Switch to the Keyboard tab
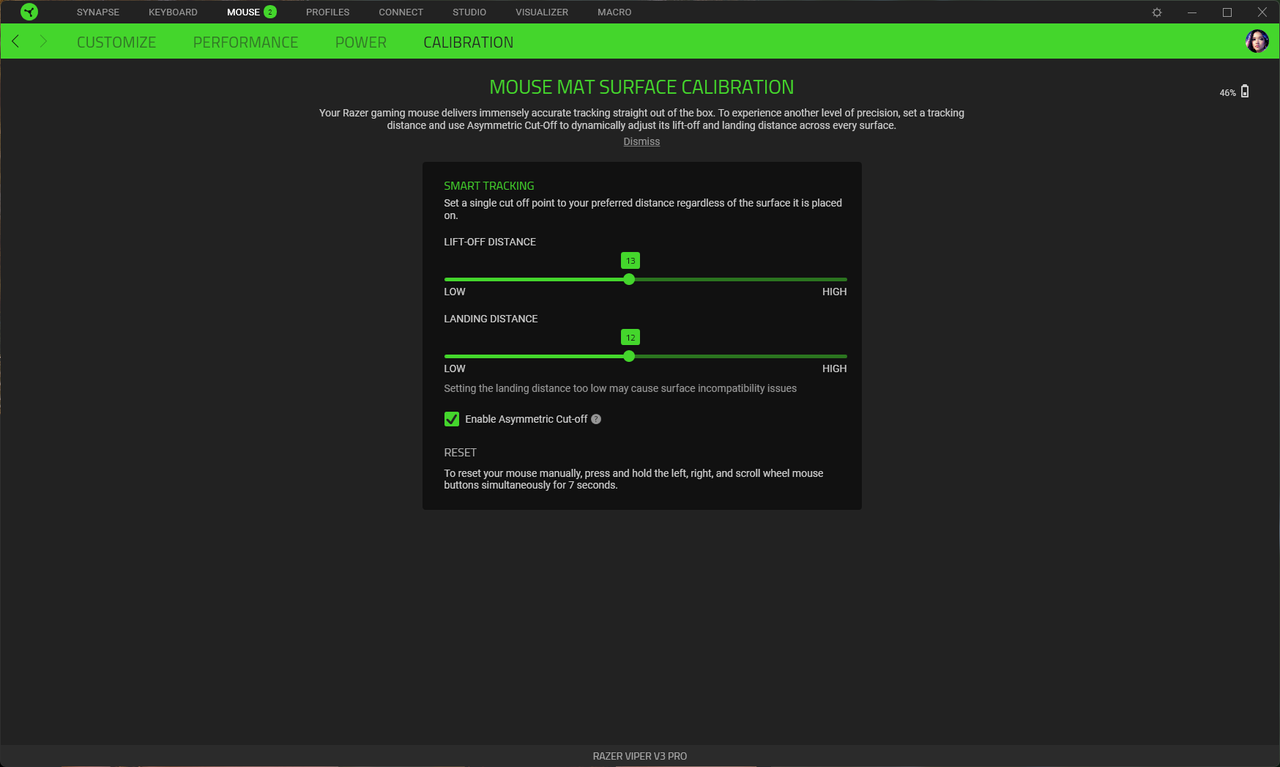1280x767 pixels. click(173, 12)
